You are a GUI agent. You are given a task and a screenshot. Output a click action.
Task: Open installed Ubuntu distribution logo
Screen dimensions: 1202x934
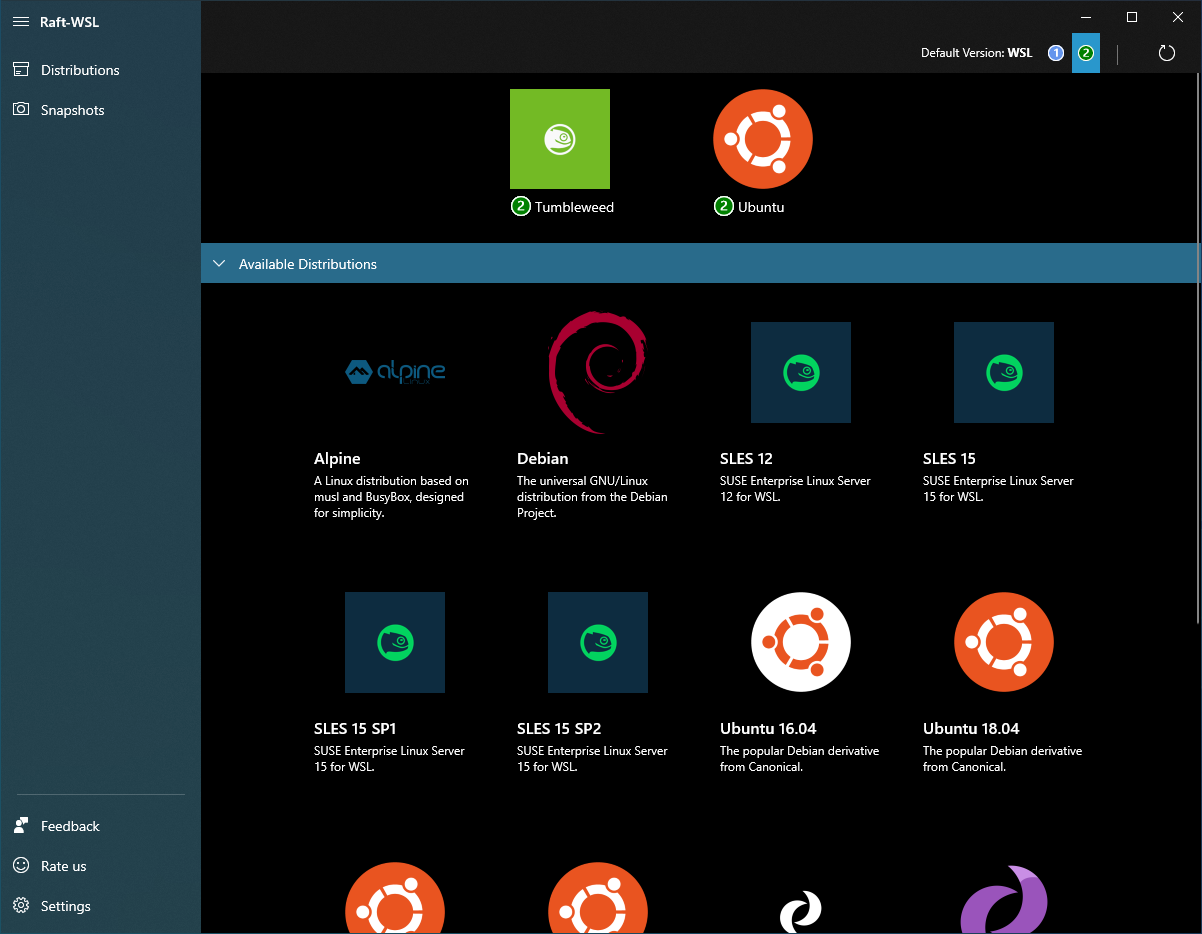click(763, 139)
